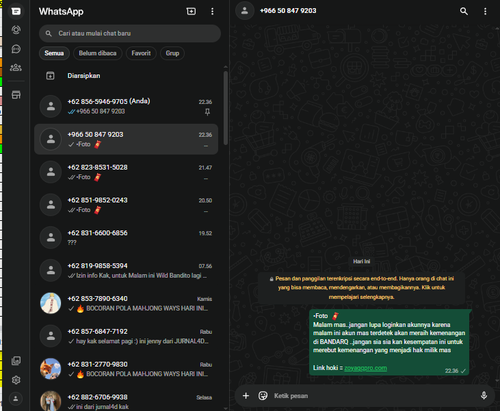Click the Cari atau mulai chat baru field
The height and width of the screenshot is (411, 500).
click(130, 33)
